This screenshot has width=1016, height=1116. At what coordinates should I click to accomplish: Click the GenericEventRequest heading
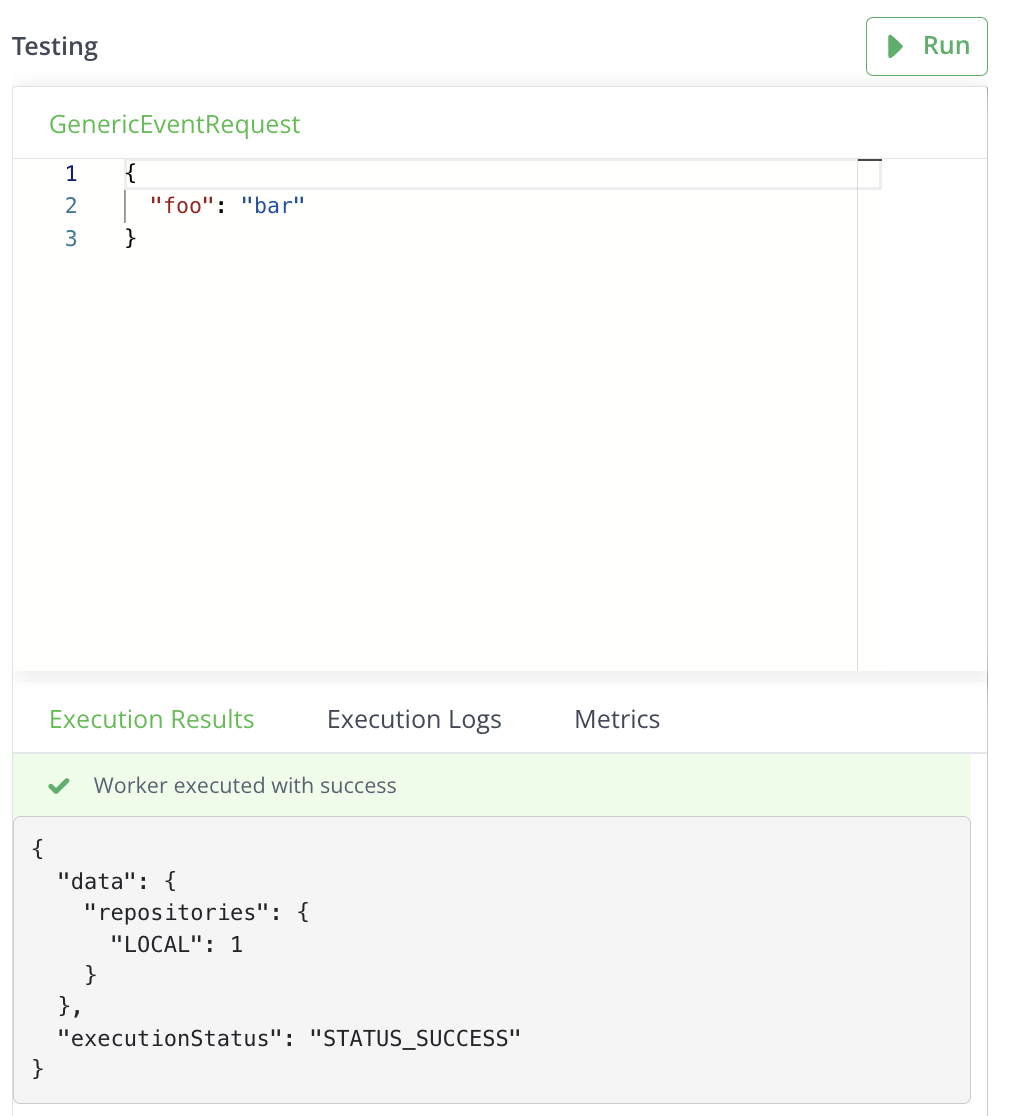pos(174,124)
